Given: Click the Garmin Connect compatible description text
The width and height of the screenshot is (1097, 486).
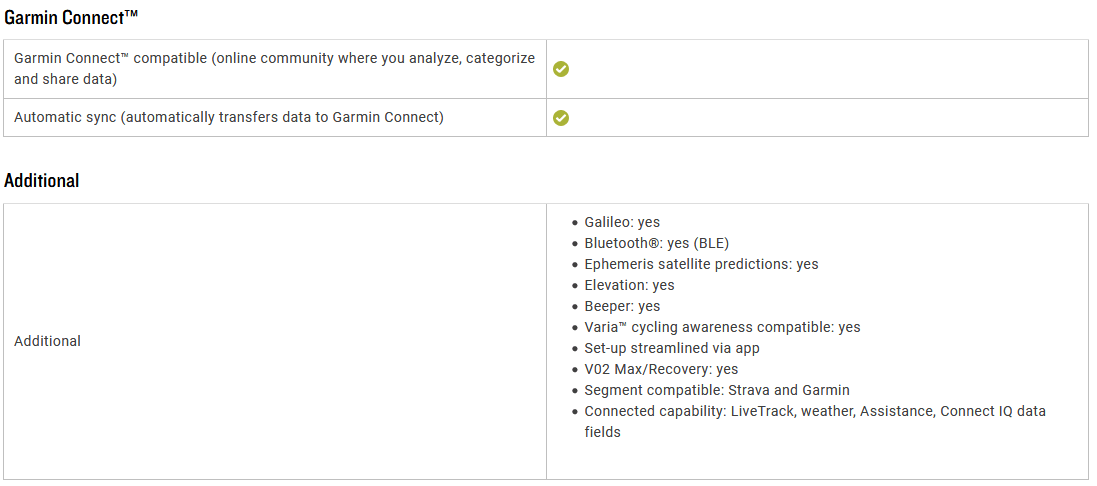Looking at the screenshot, I should coord(274,69).
